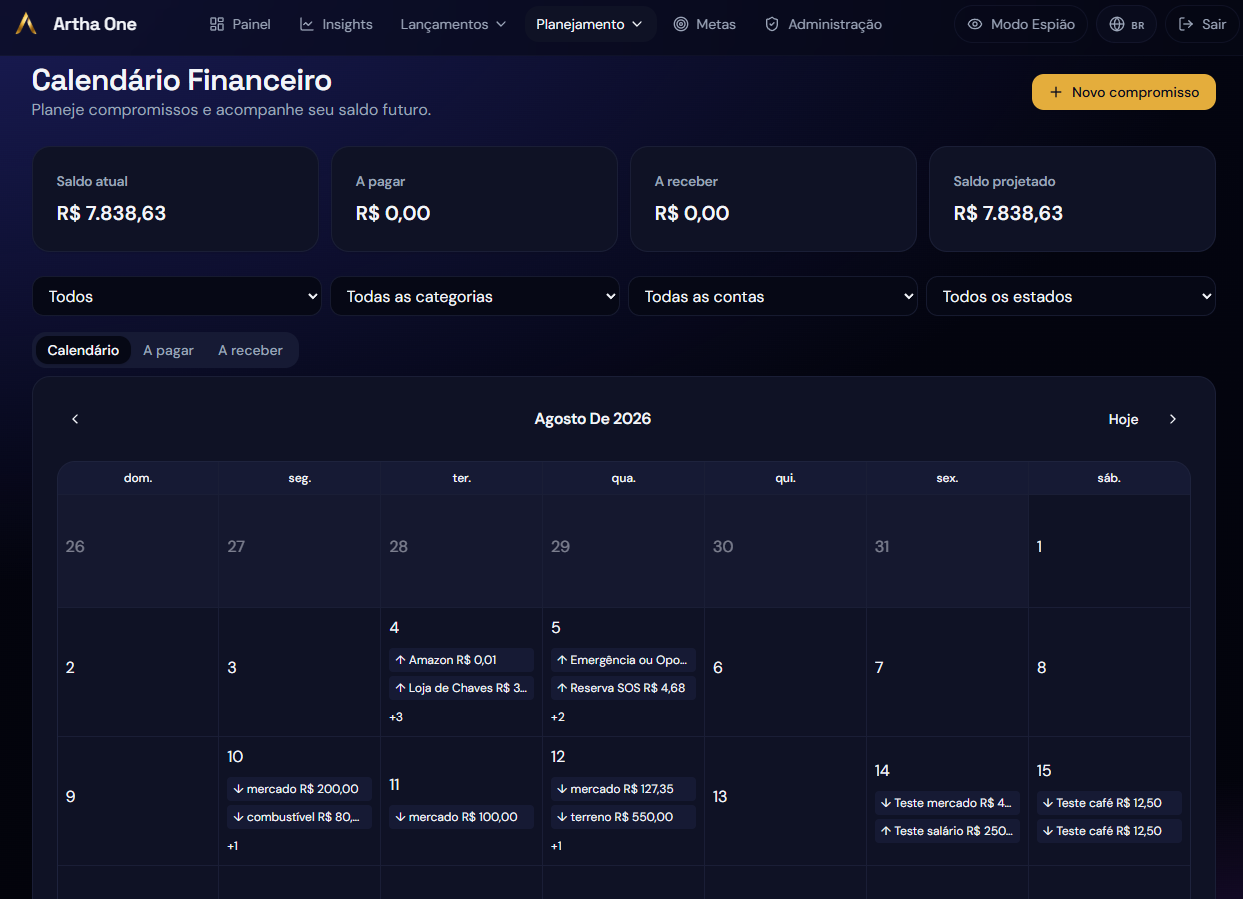Click the Hoje button
The width and height of the screenshot is (1243, 899).
pyautogui.click(x=1123, y=419)
